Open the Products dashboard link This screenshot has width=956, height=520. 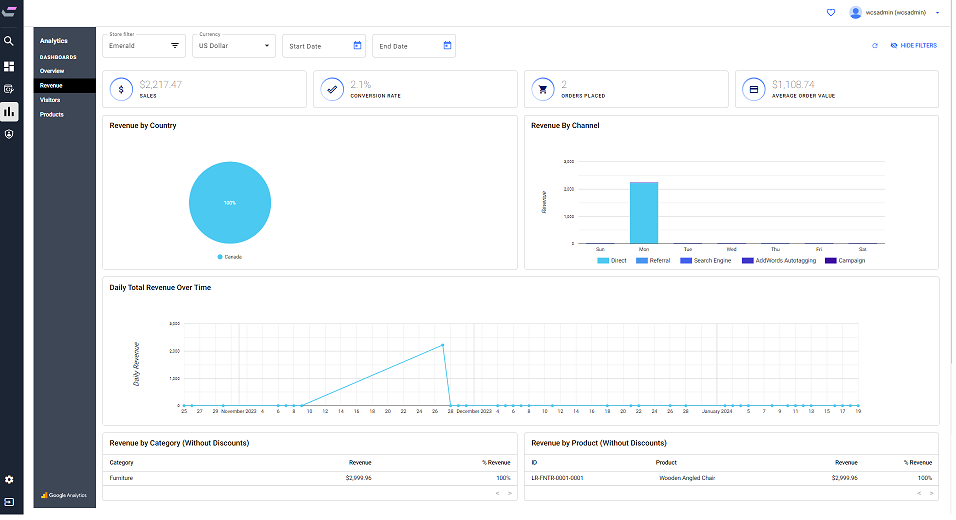[52, 115]
